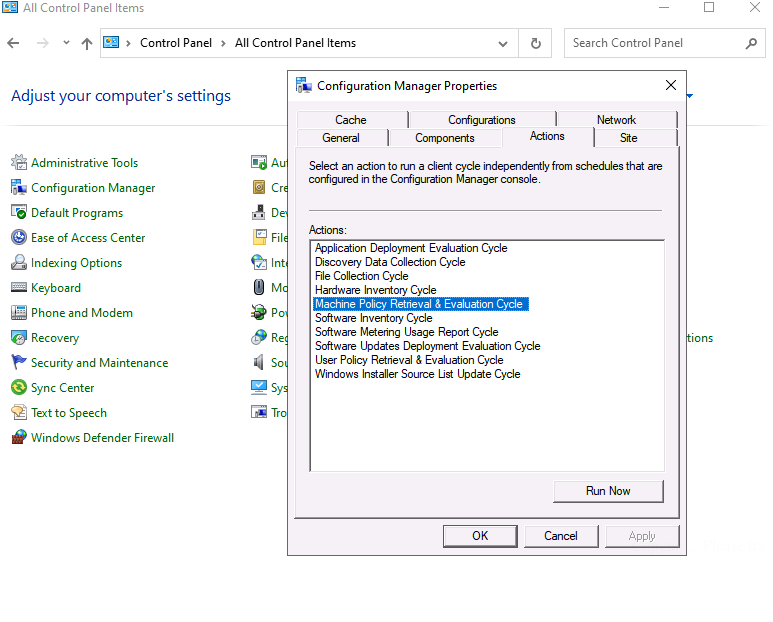
Task: Open the Administrative Tools icon
Action: coord(19,163)
